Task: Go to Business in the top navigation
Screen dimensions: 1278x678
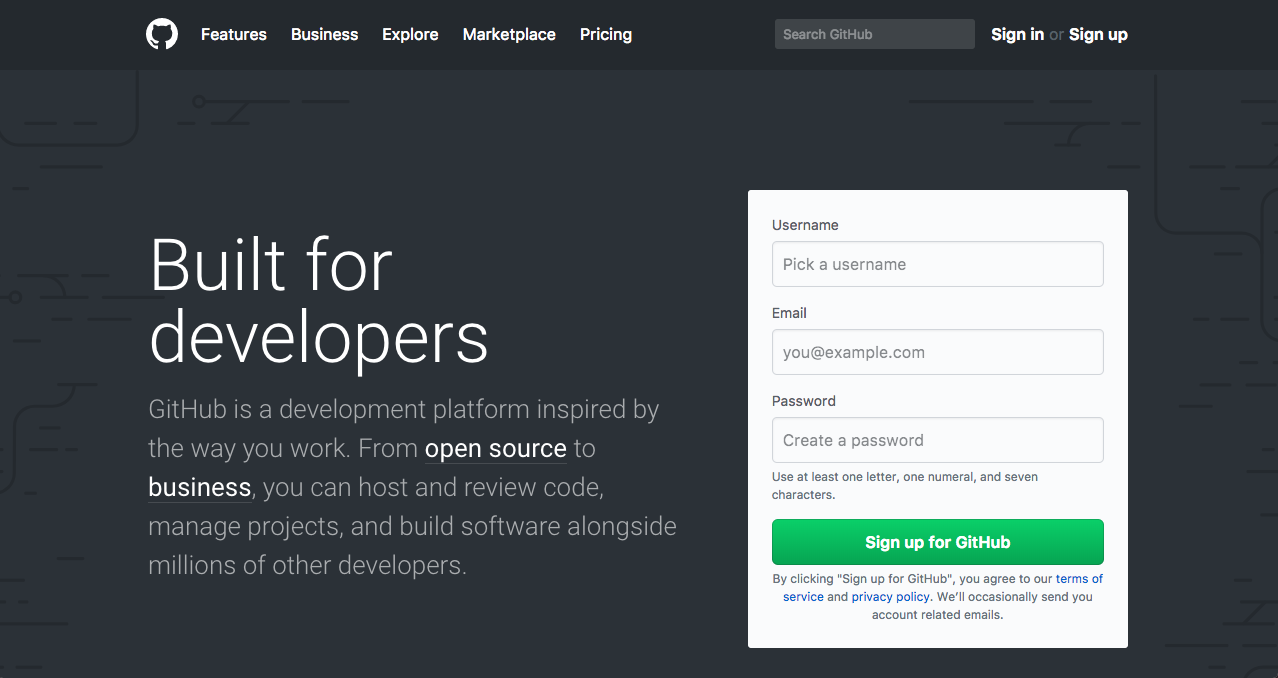Action: 324,34
